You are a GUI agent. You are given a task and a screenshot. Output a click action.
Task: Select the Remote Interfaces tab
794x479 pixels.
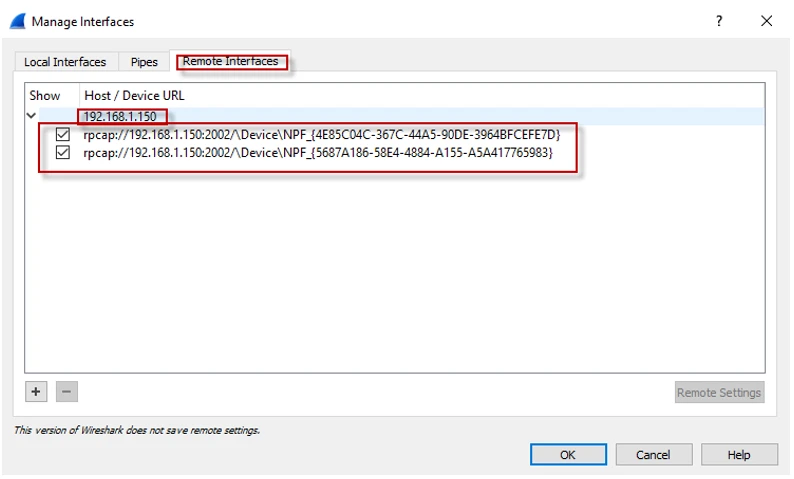[x=230, y=62]
